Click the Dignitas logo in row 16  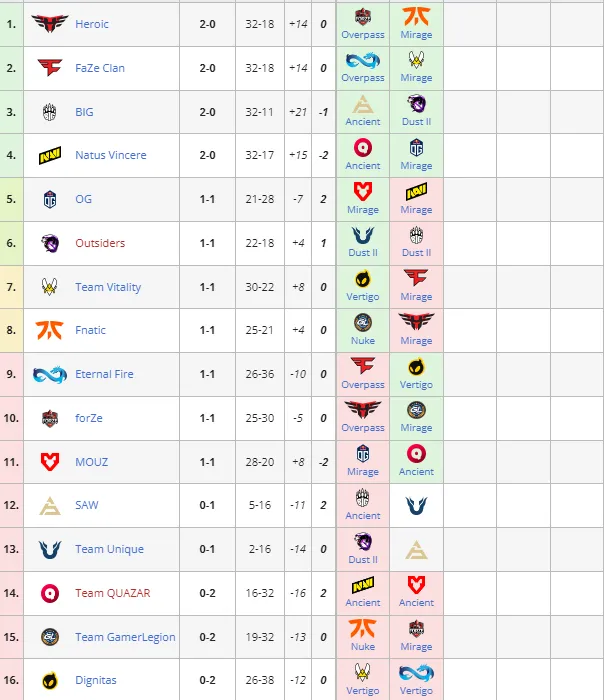50,680
